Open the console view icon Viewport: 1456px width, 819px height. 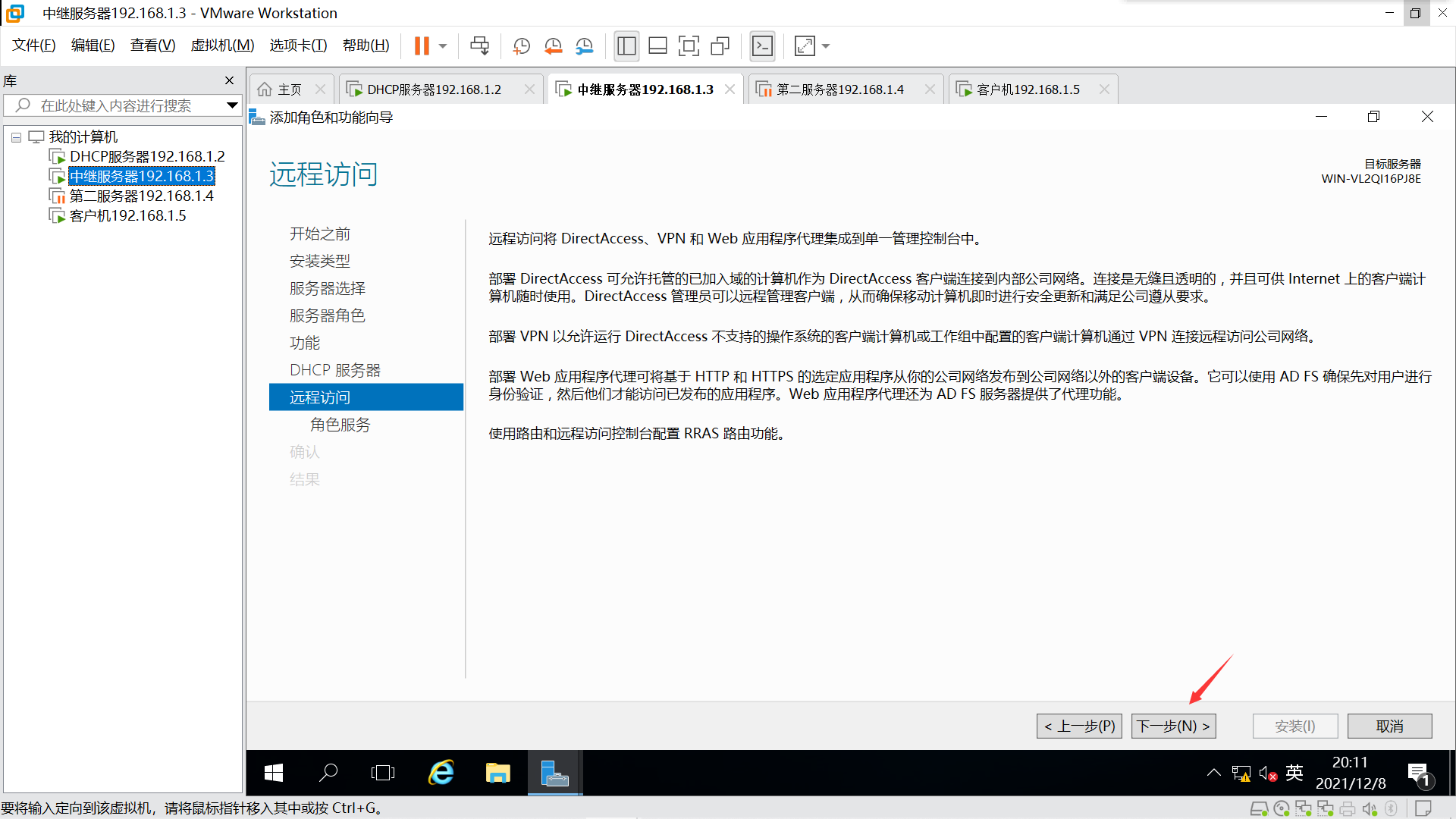(x=762, y=46)
